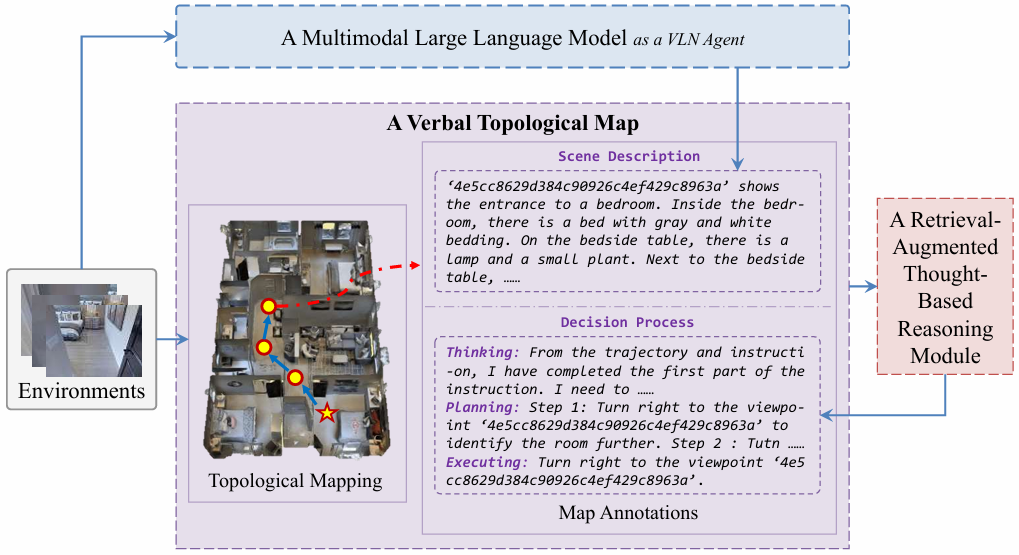Click the 'as a VLN Agent' italic text

pyautogui.click(x=689, y=40)
